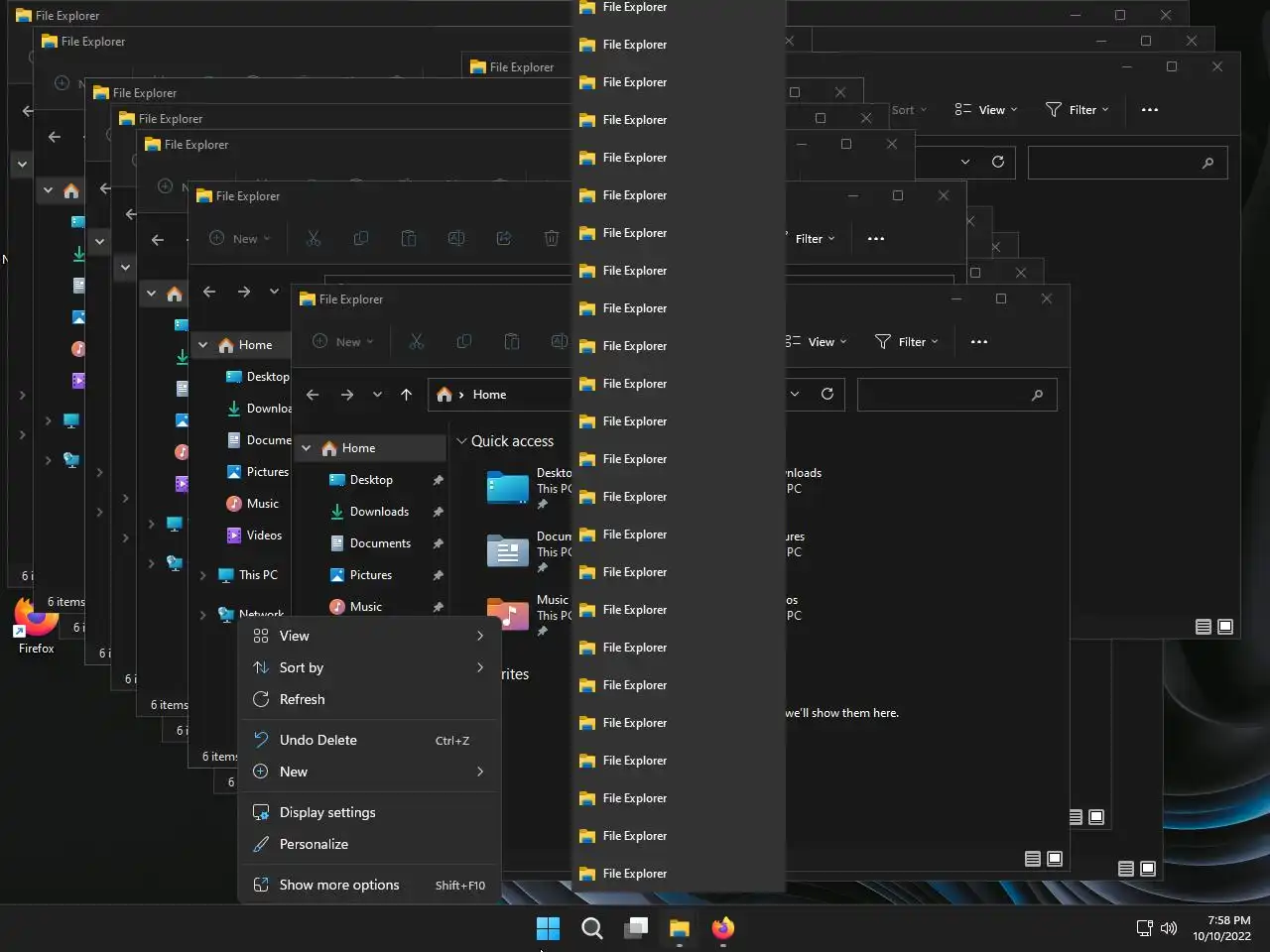Open the volume icon in the system tray
Screen dimensions: 1270x952
[1169, 928]
